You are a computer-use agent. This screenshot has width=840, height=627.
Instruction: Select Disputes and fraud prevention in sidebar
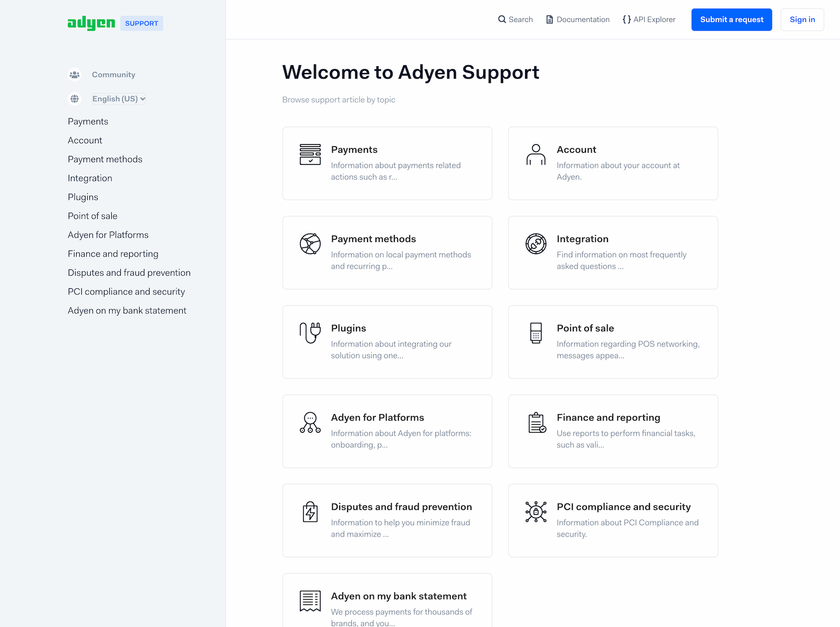coord(129,273)
